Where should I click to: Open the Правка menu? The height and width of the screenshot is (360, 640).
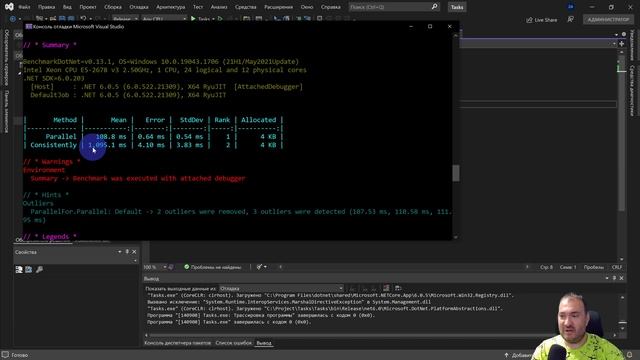coord(47,7)
